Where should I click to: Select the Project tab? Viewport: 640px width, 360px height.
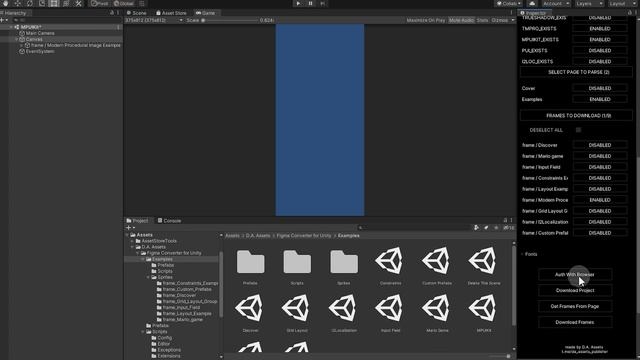pos(138,220)
